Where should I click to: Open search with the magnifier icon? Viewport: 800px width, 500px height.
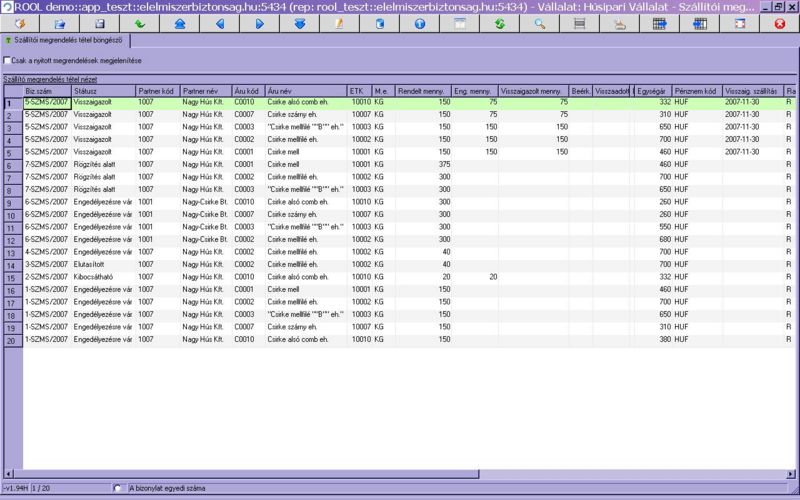pos(539,23)
